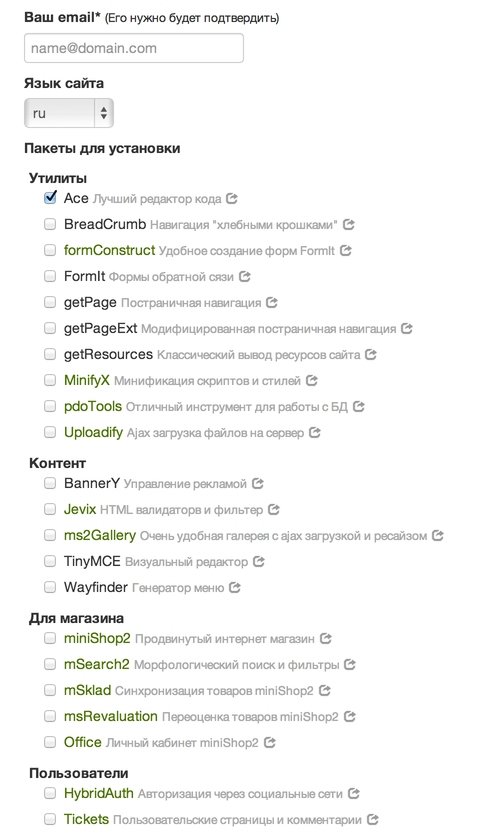Click external link icon after pdoTools description
The image size is (482, 834).
(x=359, y=406)
